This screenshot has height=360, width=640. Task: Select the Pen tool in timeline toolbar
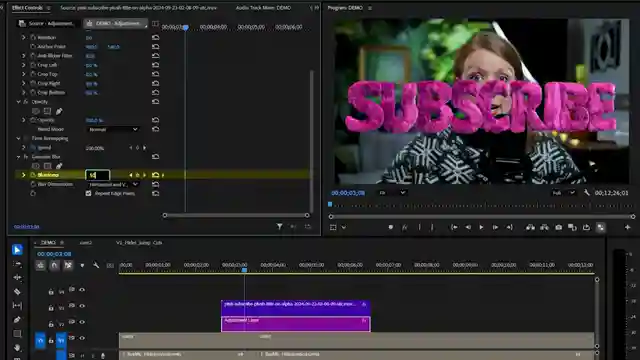click(x=17, y=320)
